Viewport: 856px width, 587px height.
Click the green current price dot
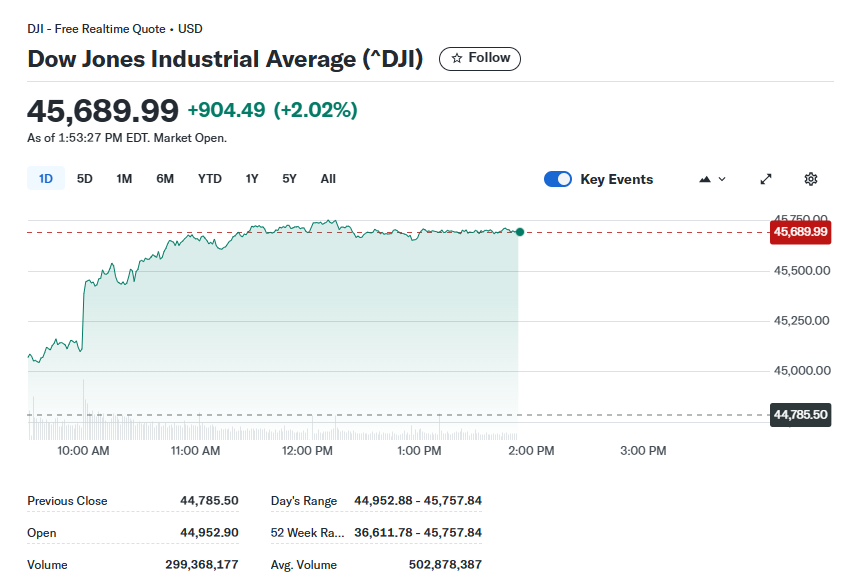pyautogui.click(x=519, y=232)
